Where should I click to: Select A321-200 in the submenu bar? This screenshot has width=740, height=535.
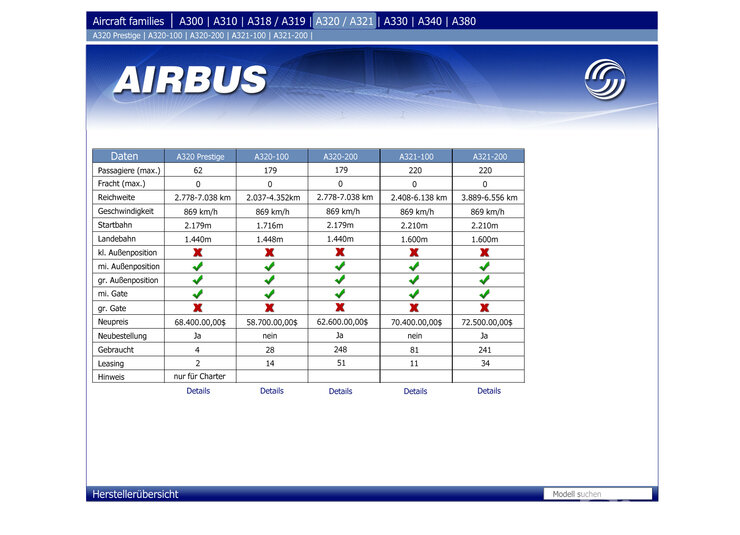pos(290,35)
